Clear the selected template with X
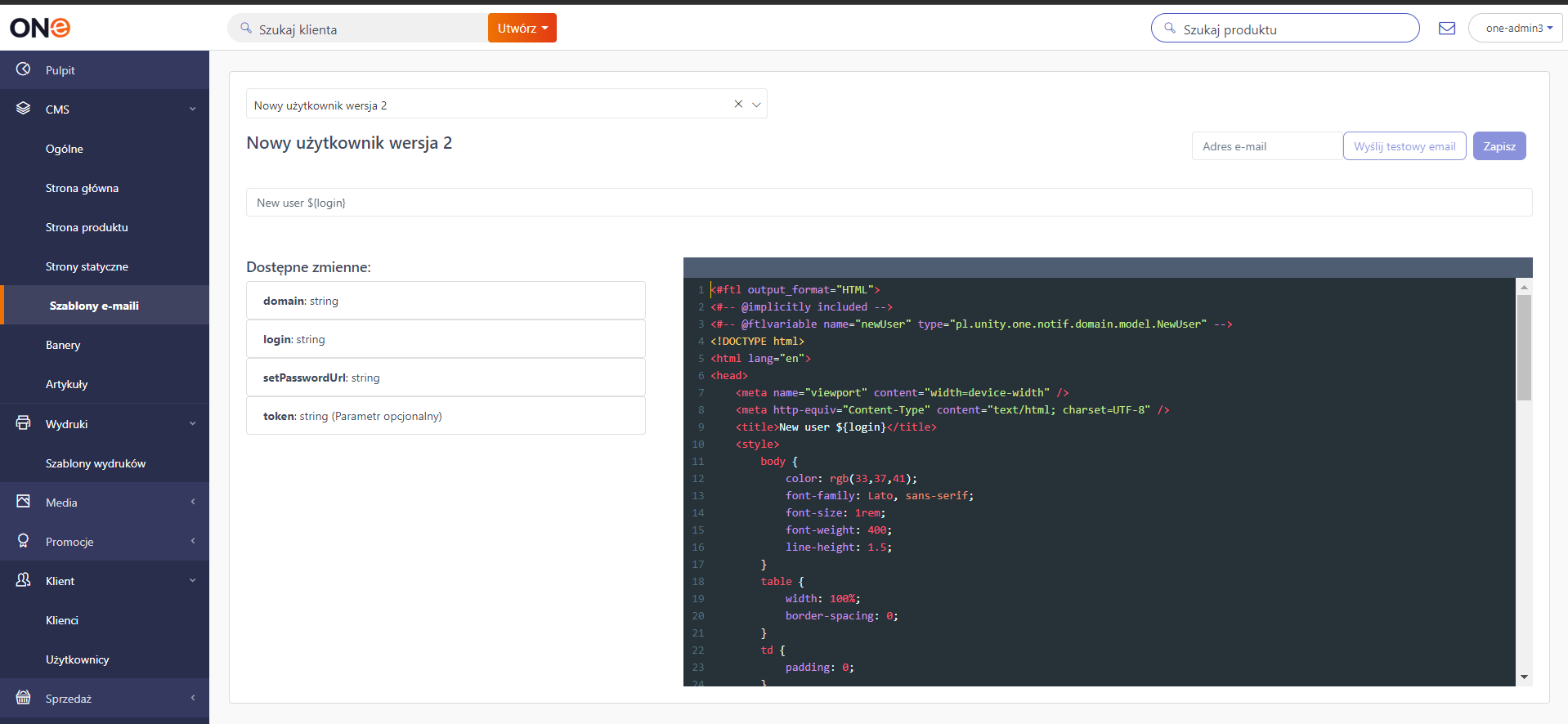 (738, 104)
